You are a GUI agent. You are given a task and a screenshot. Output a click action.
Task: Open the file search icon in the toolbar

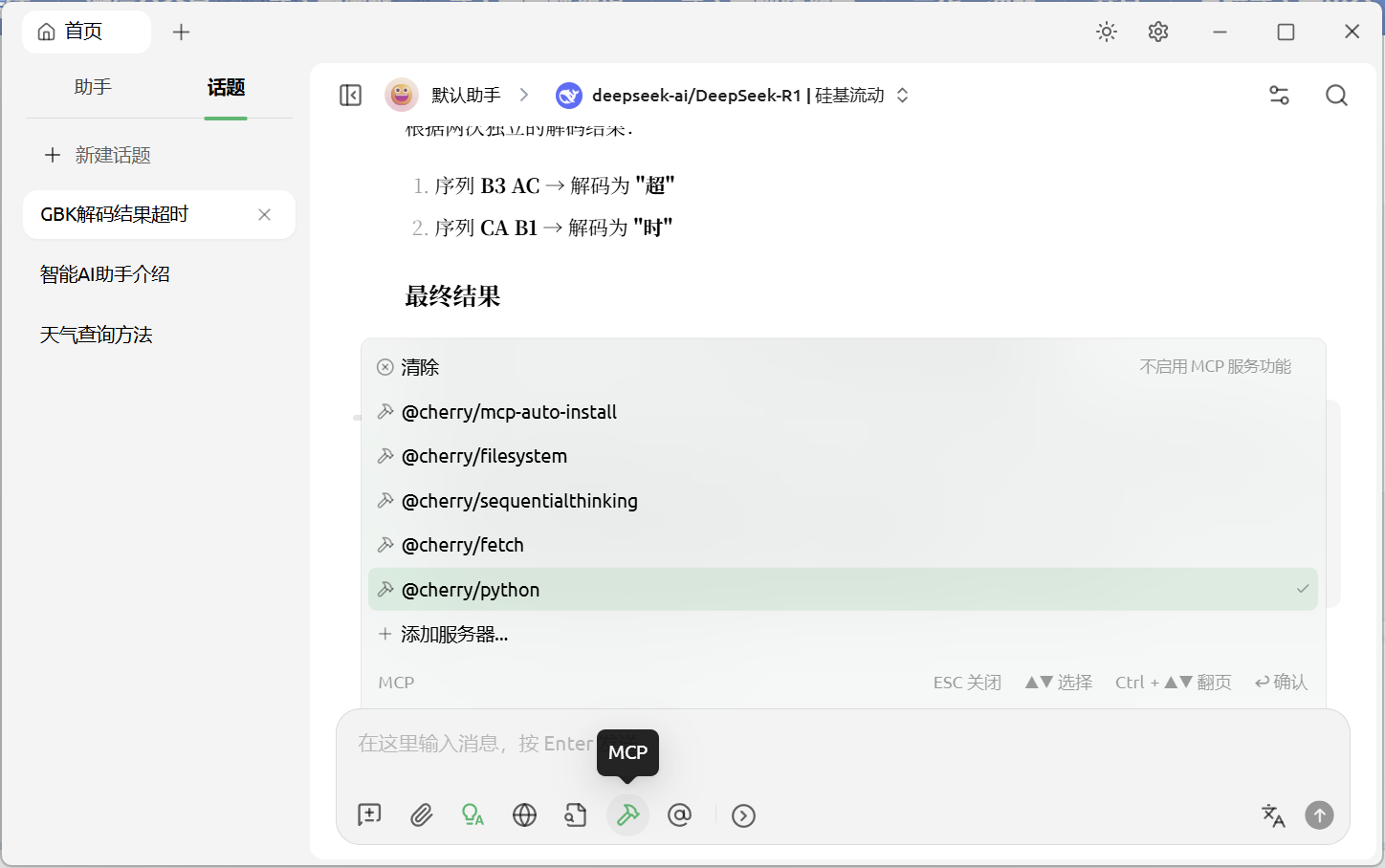click(x=576, y=814)
